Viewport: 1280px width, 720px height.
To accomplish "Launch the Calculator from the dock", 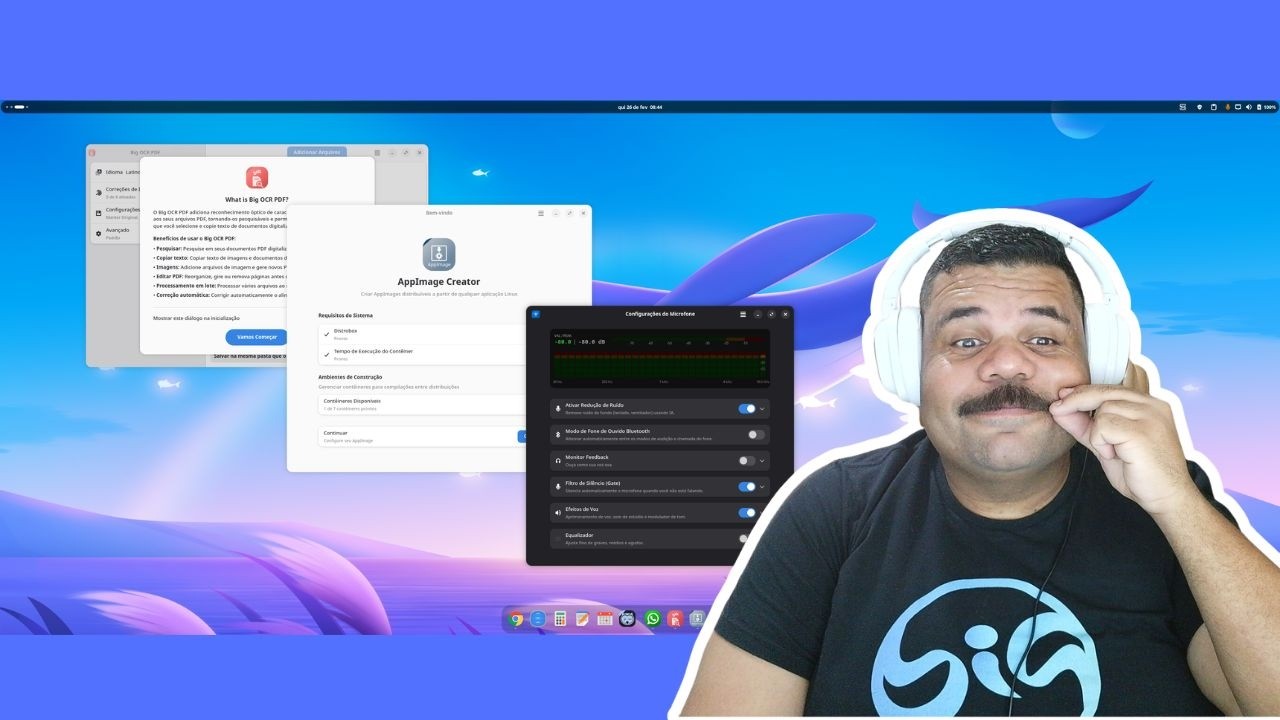I will coord(560,619).
